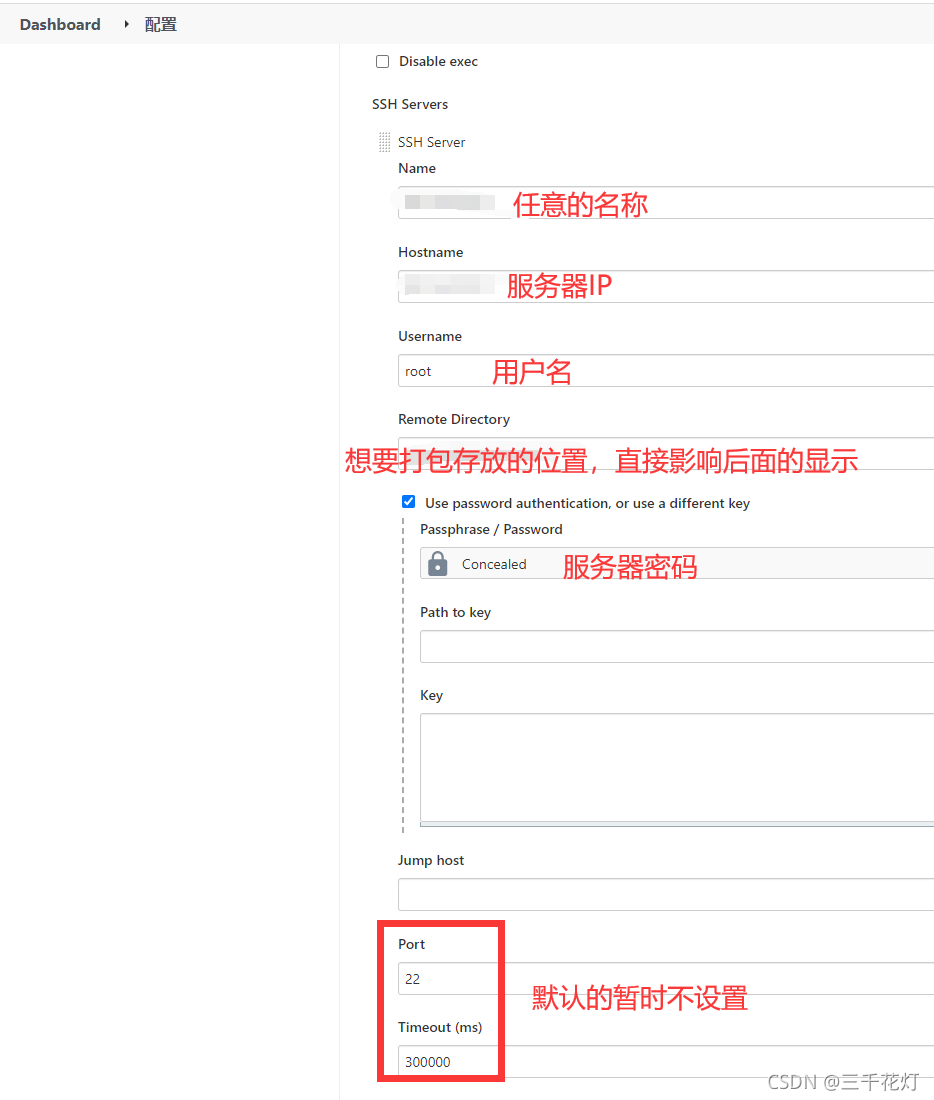Click the Jump host label
The image size is (934, 1100).
[431, 861]
